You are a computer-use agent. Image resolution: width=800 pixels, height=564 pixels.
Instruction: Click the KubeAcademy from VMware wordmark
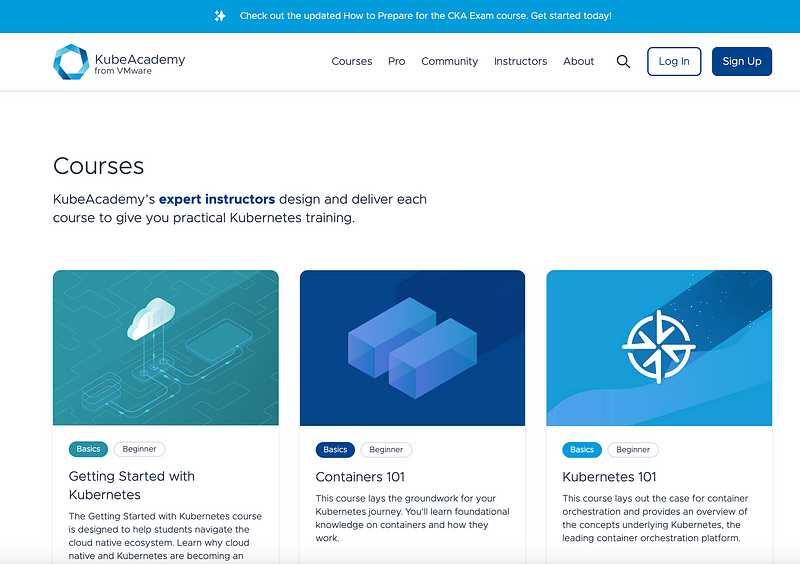[140, 64]
